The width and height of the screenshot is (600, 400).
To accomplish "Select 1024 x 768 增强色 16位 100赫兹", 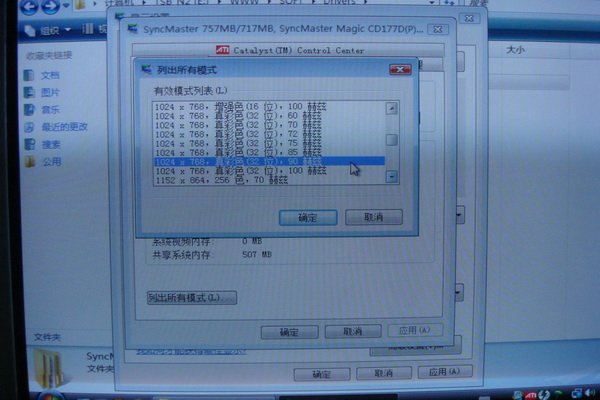I will pyautogui.click(x=269, y=106).
